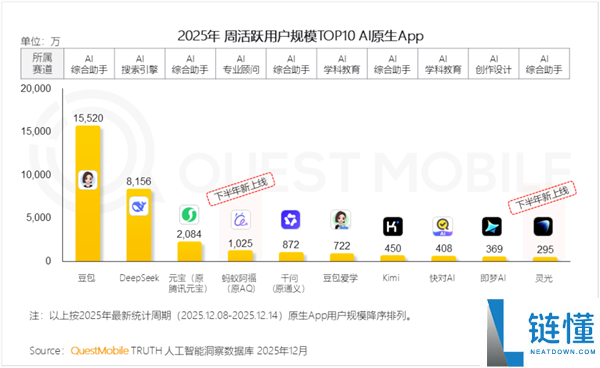The width and height of the screenshot is (600, 368).
Task: Click the 豆包 app avatar icon on the bar
Action: click(x=88, y=180)
